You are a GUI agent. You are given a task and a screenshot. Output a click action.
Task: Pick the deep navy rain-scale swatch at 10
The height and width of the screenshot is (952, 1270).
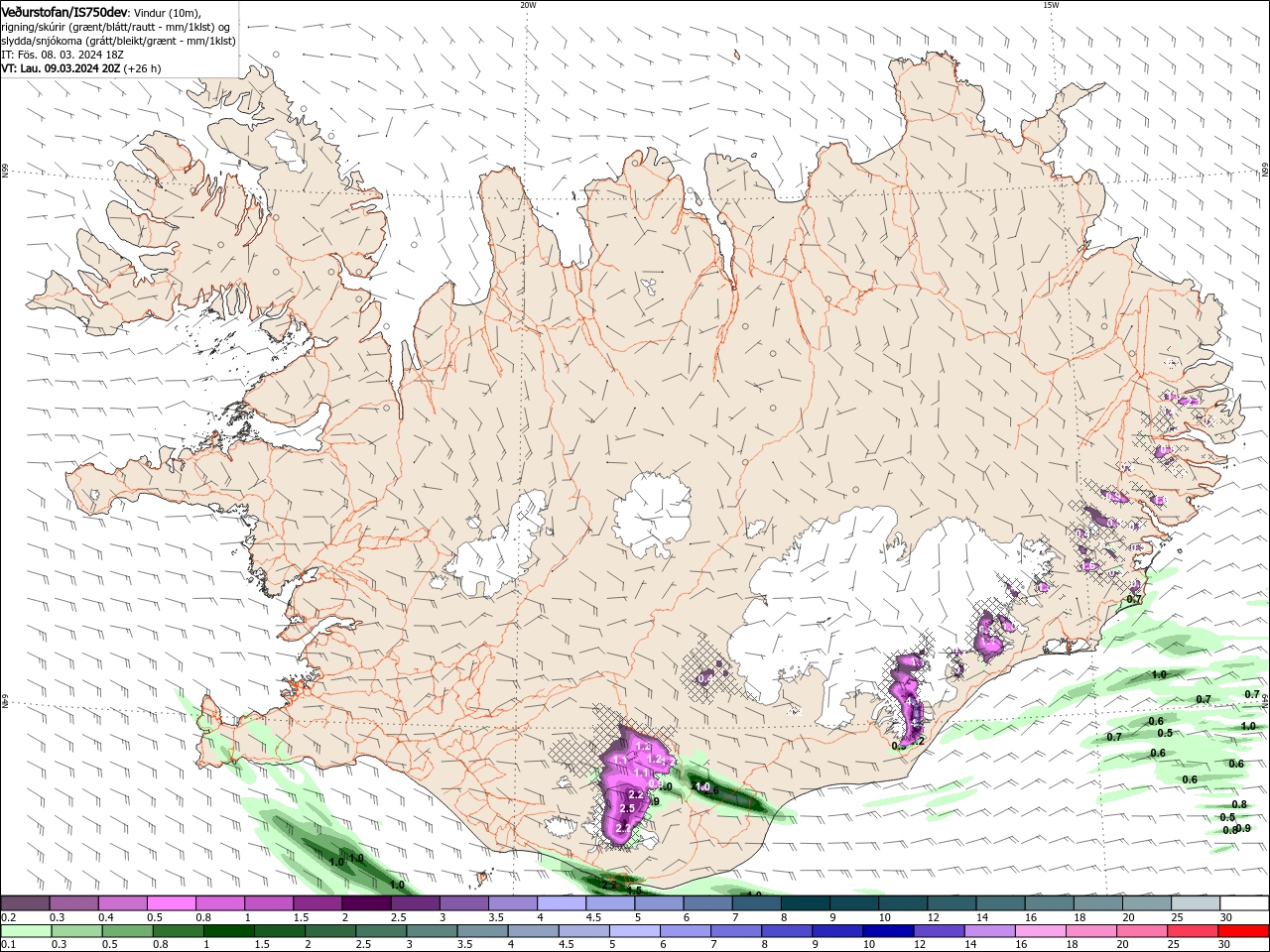click(x=889, y=931)
